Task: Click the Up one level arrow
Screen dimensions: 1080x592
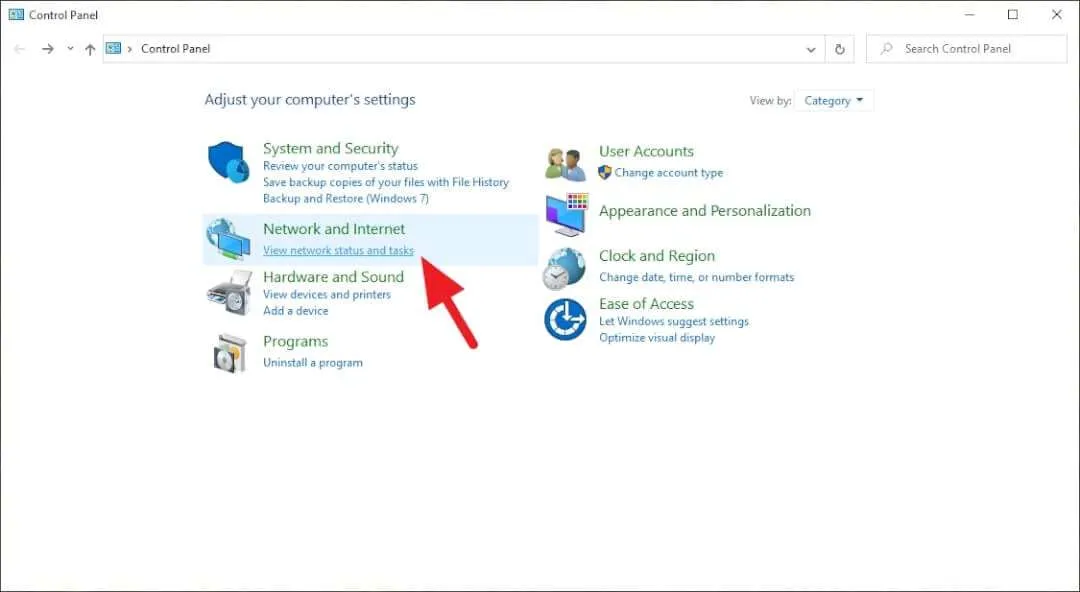Action: tap(90, 49)
